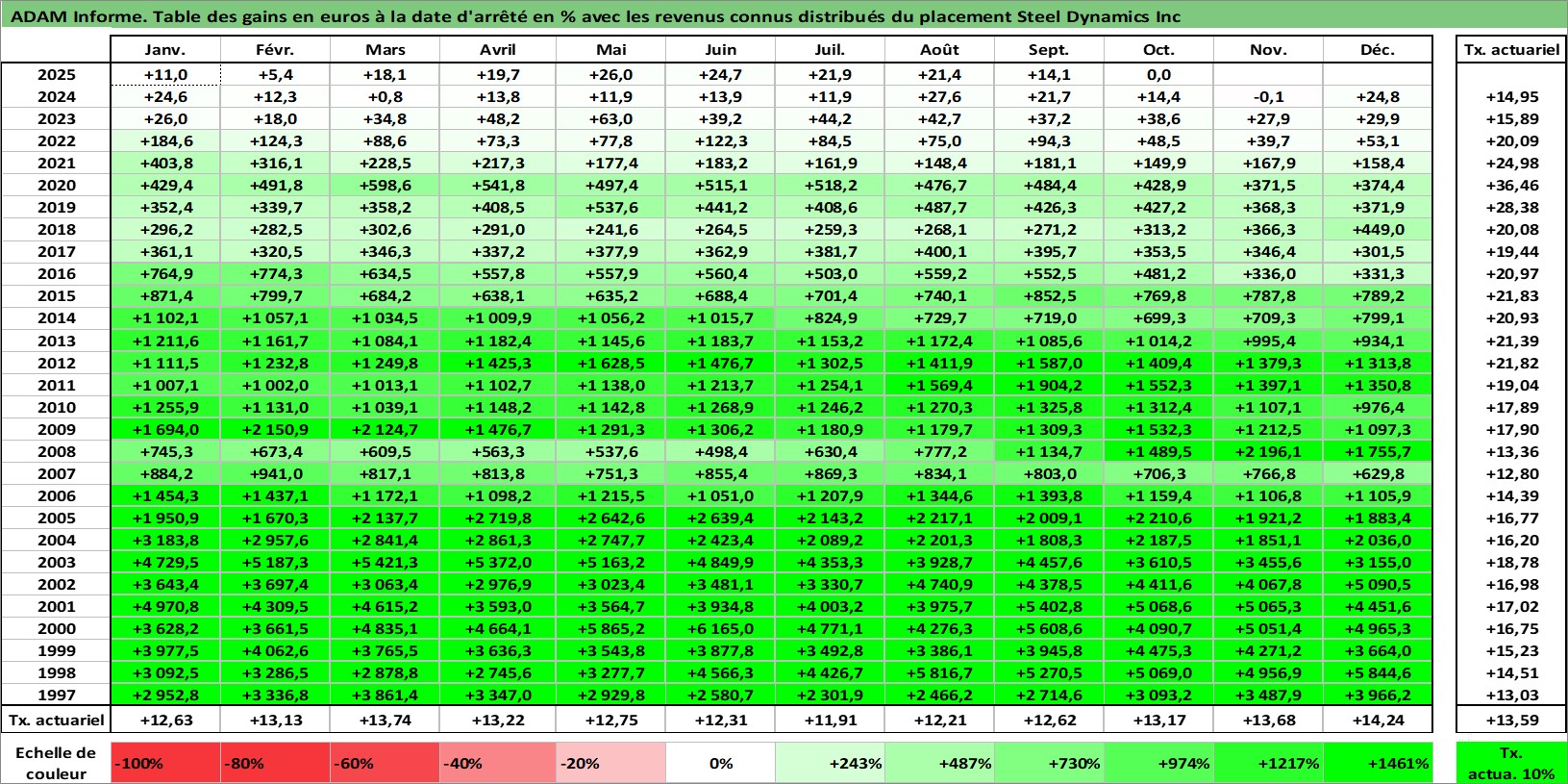The width and height of the screenshot is (1568, 784).
Task: Click the 0% white scale swatch
Action: (x=720, y=763)
